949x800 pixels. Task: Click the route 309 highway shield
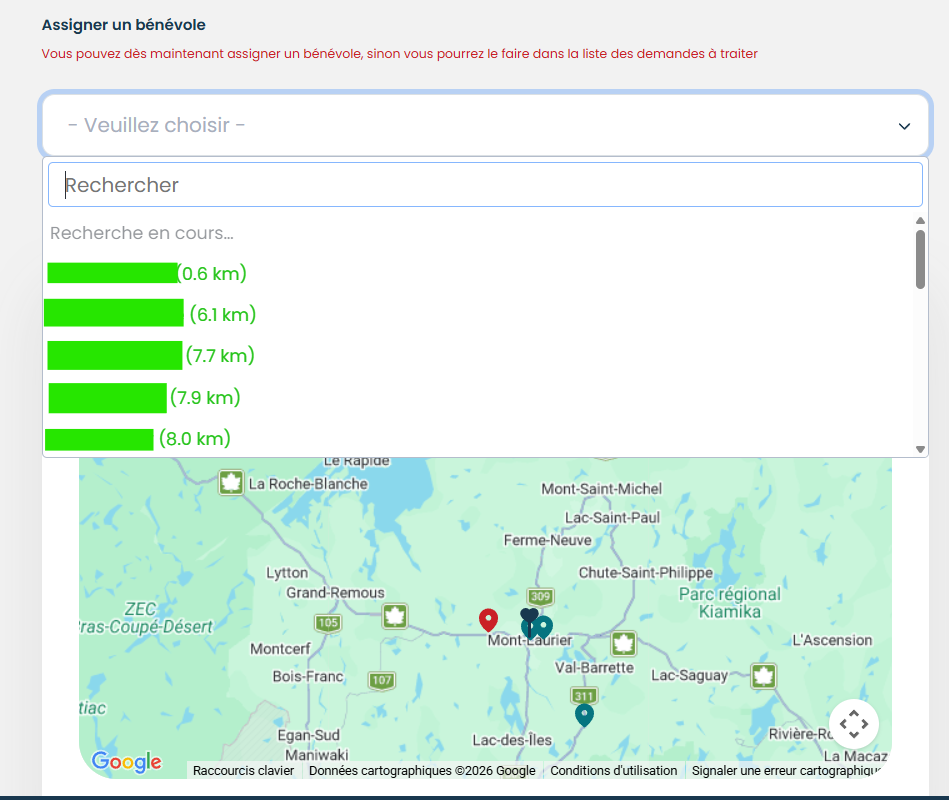pyautogui.click(x=541, y=598)
